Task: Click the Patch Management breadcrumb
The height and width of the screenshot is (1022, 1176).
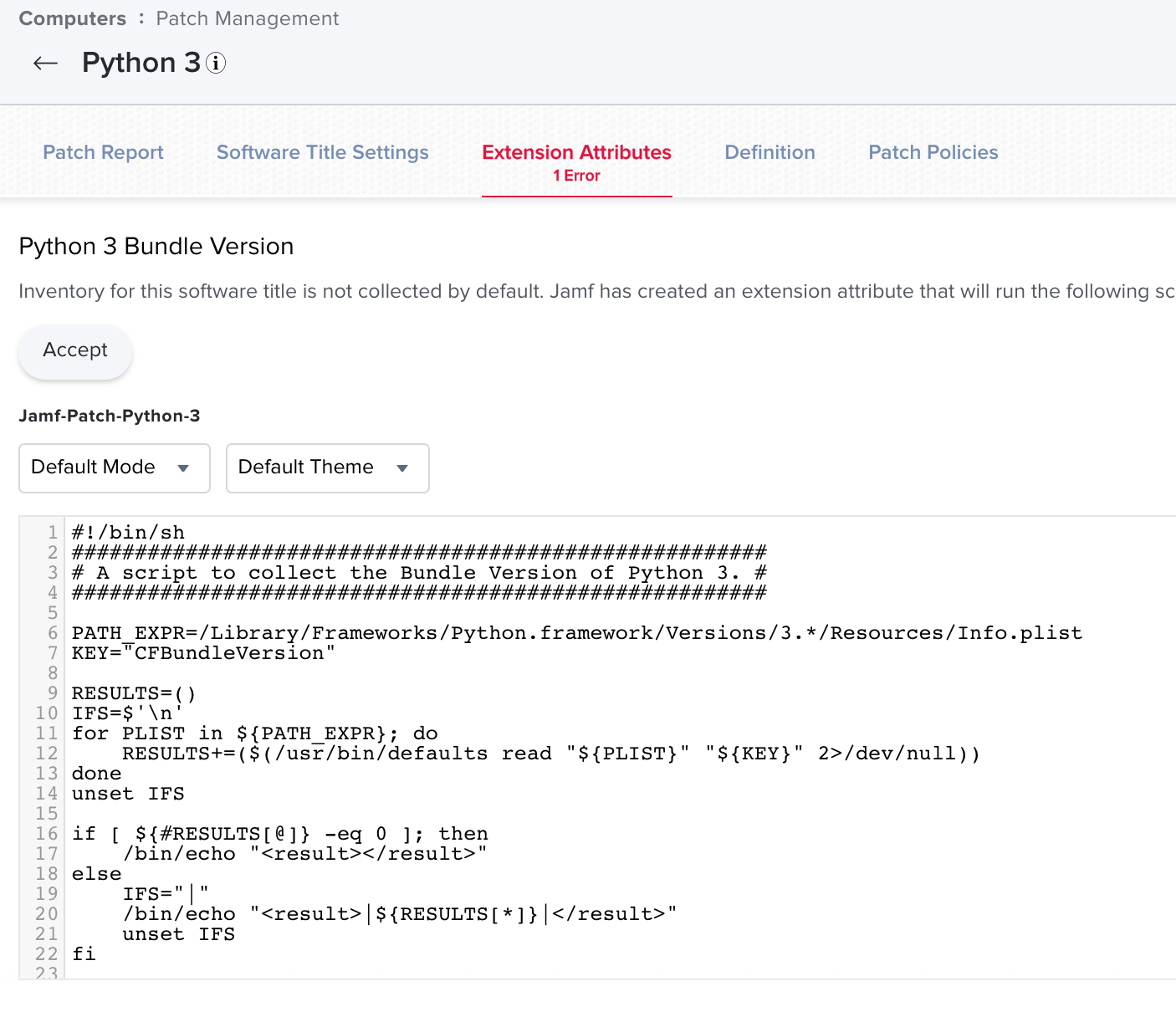Action: pyautogui.click(x=248, y=18)
